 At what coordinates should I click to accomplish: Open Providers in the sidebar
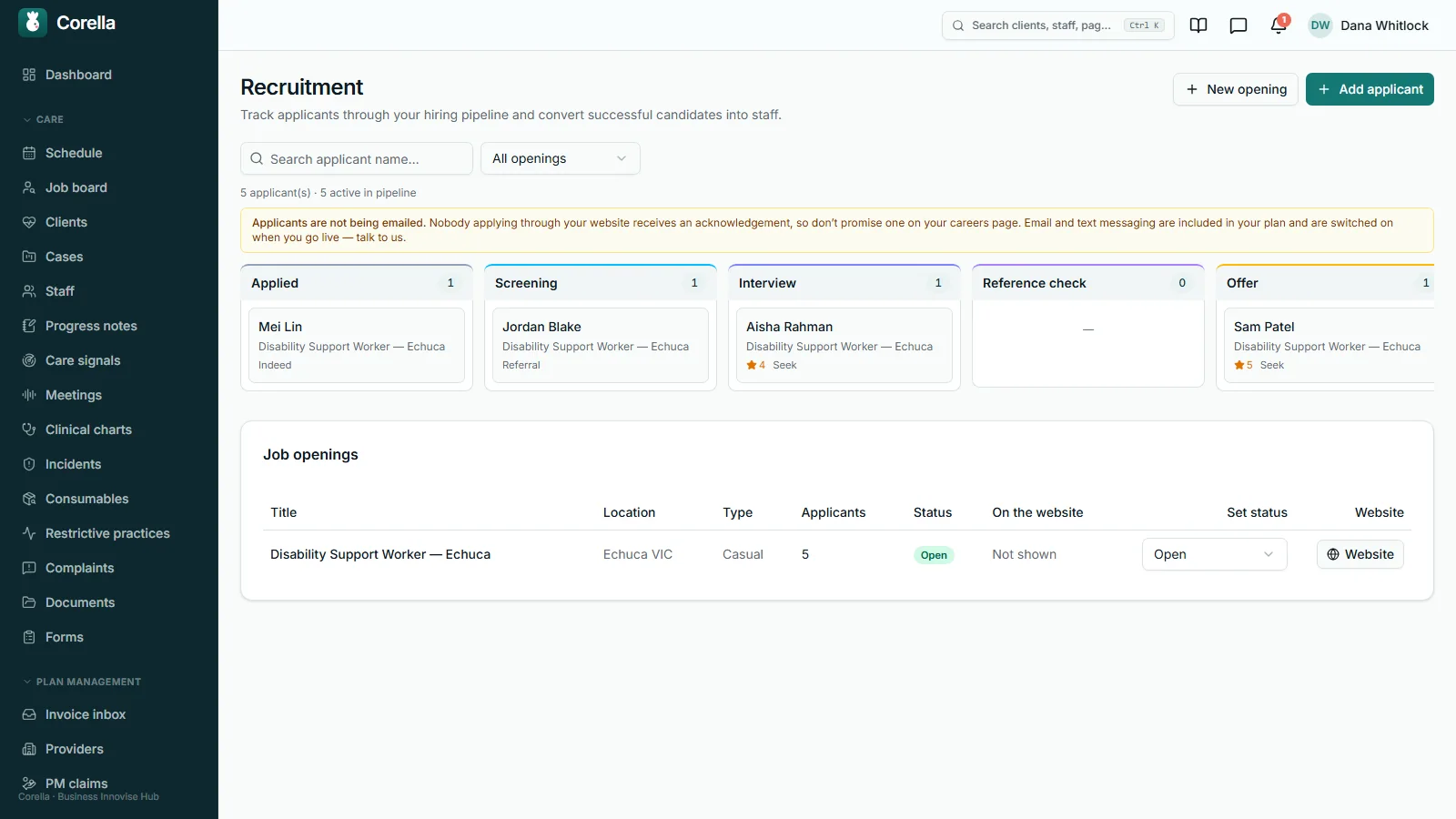[109, 749]
